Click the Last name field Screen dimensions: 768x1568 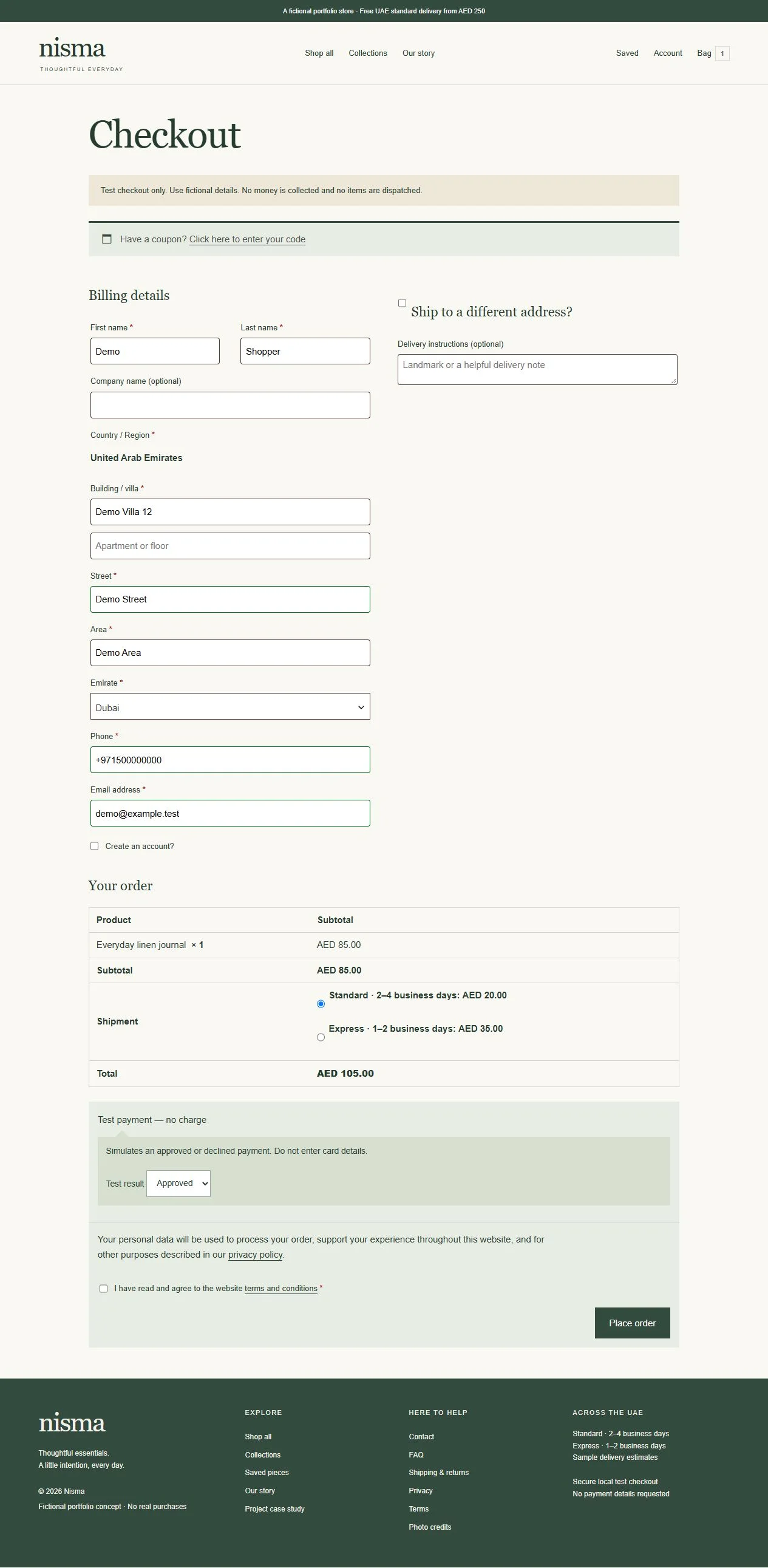point(305,351)
